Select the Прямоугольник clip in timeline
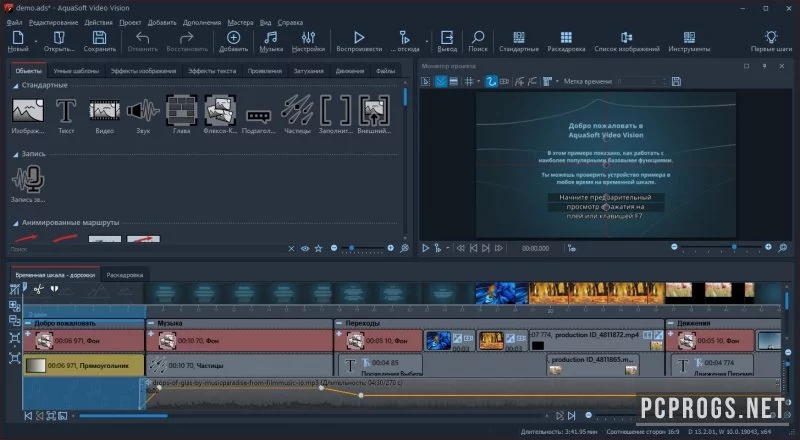 (84, 365)
